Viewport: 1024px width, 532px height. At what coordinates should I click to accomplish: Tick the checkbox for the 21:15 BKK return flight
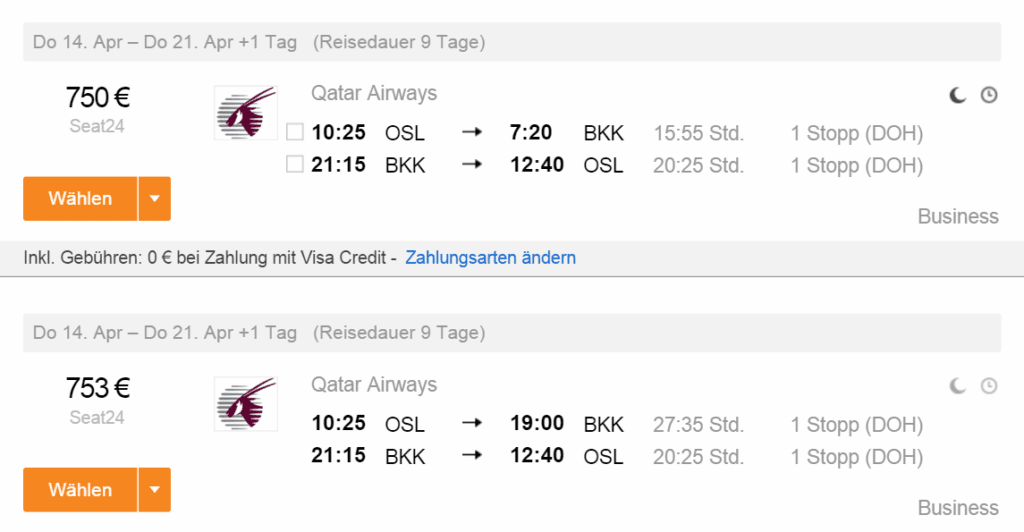[x=294, y=165]
